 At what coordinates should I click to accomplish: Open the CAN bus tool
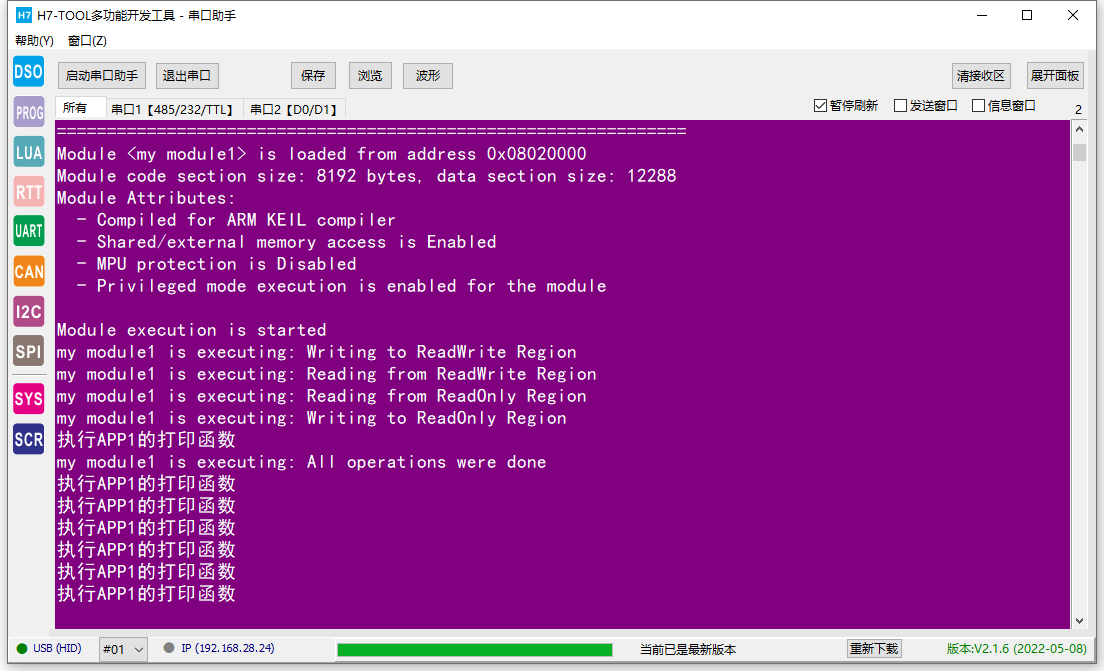(x=29, y=271)
